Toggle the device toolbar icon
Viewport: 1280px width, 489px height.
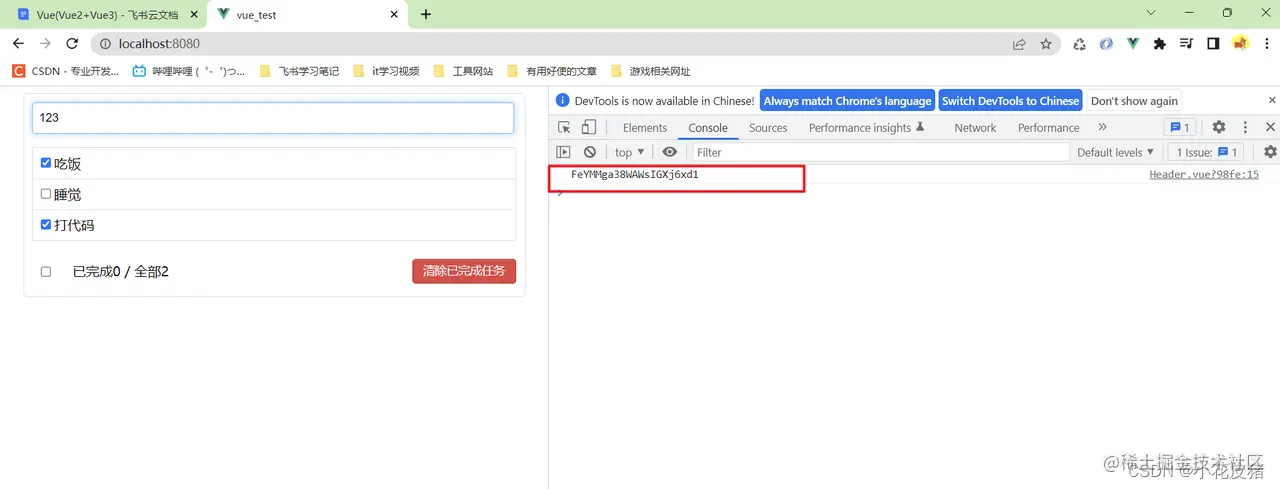coord(589,127)
